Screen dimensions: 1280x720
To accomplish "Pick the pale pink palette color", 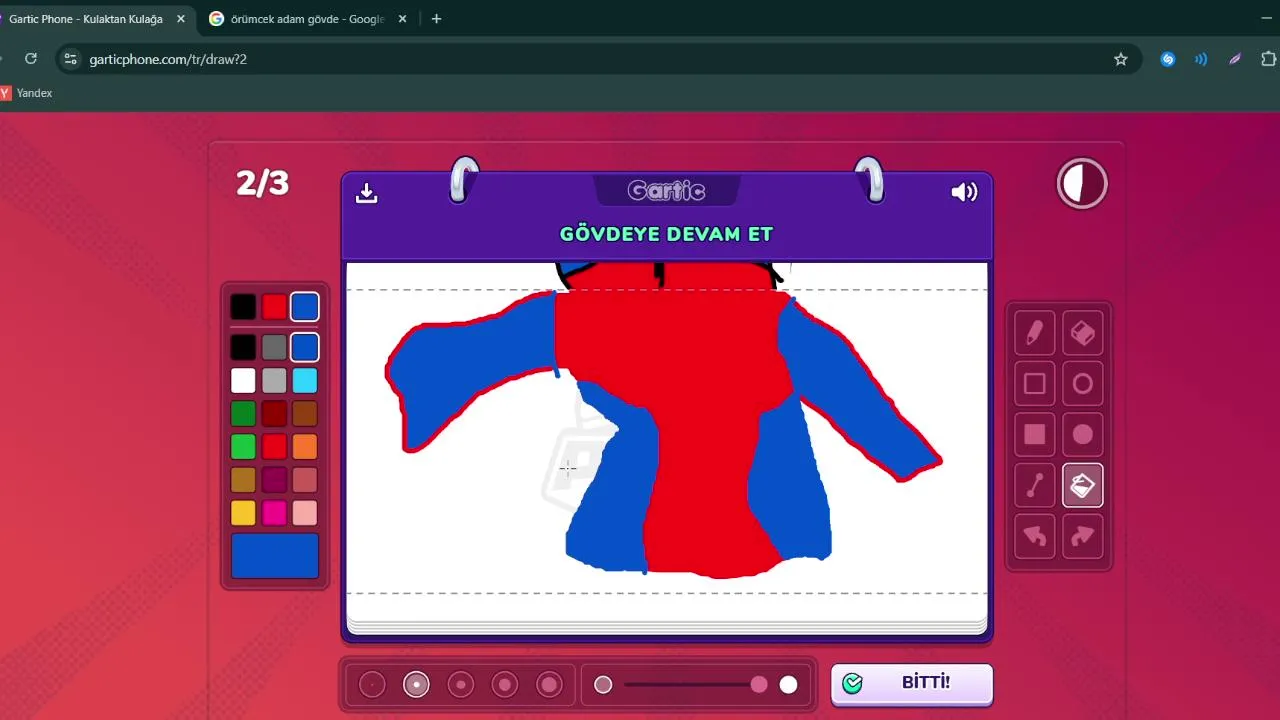I will pyautogui.click(x=305, y=513).
